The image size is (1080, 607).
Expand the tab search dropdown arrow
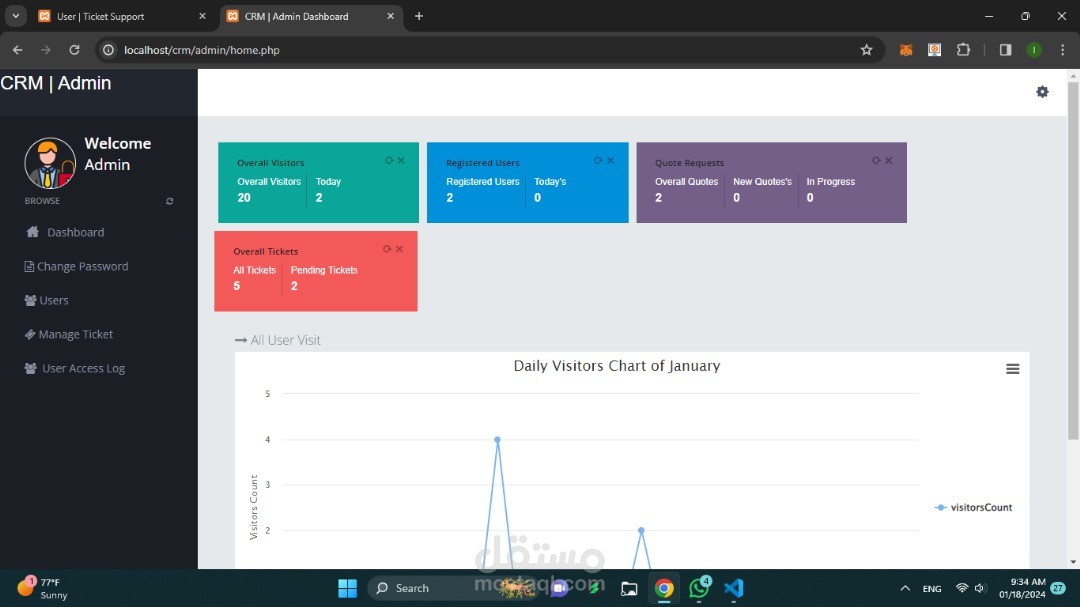coord(15,16)
